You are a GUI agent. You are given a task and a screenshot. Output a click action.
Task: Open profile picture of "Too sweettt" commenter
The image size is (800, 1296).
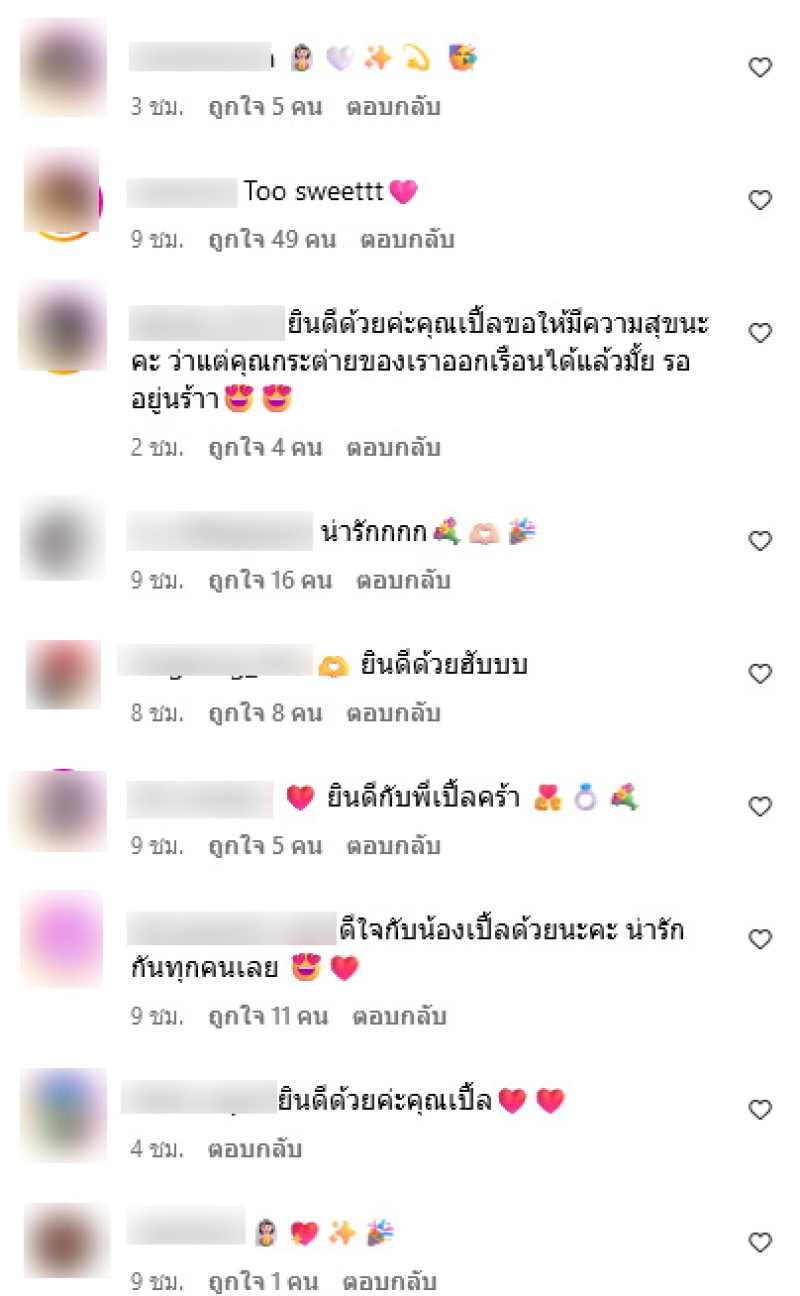(62, 192)
